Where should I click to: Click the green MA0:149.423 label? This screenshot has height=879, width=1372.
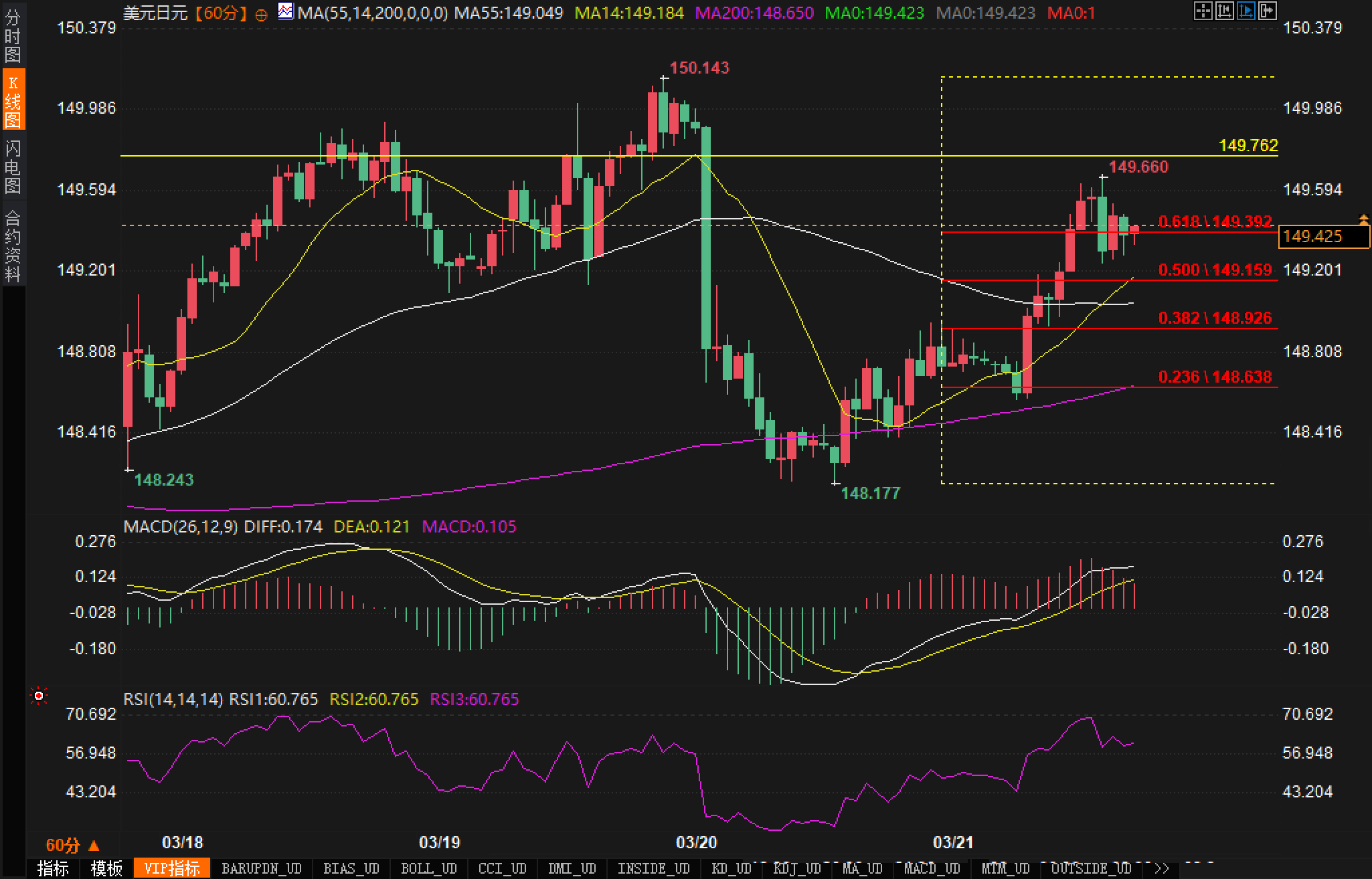pyautogui.click(x=874, y=13)
